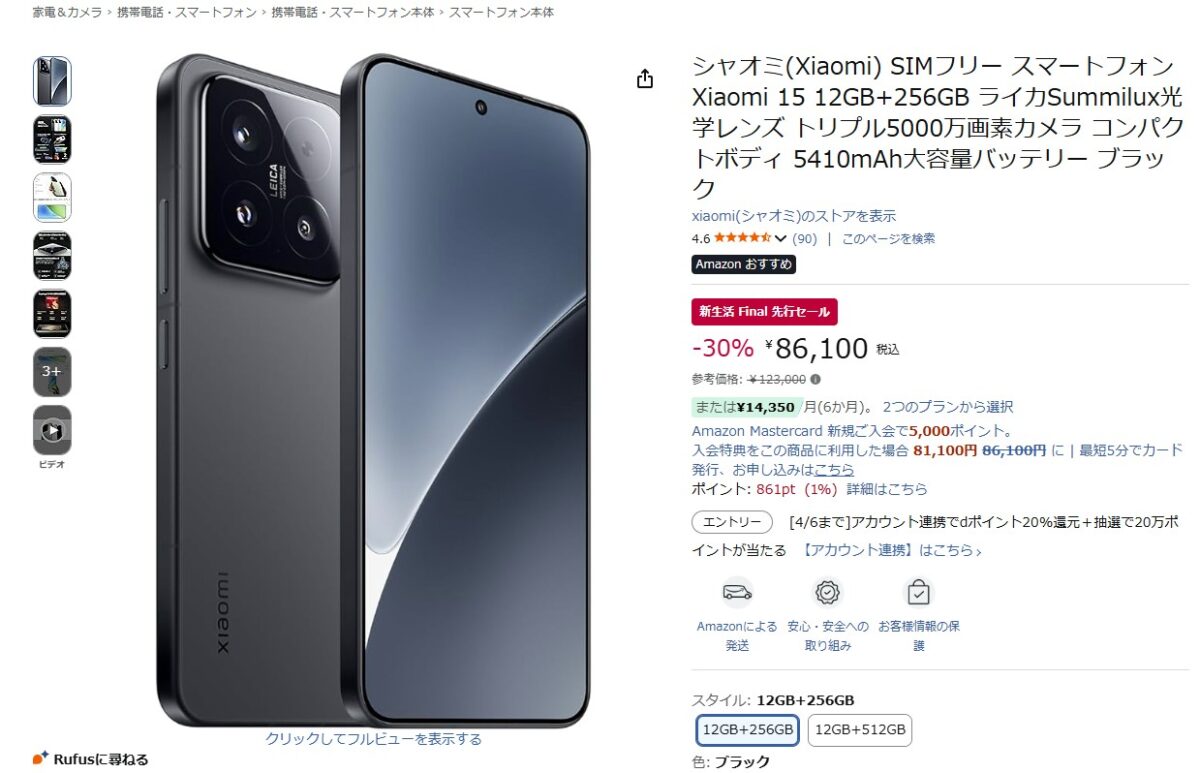Click the Rufus orange spark icon
This screenshot has width=1200, height=773.
[40, 758]
